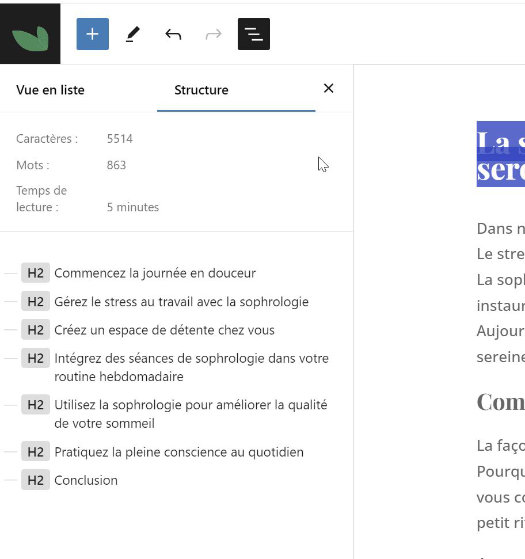Click the Caractères label
The width and height of the screenshot is (525, 559).
[x=47, y=139]
